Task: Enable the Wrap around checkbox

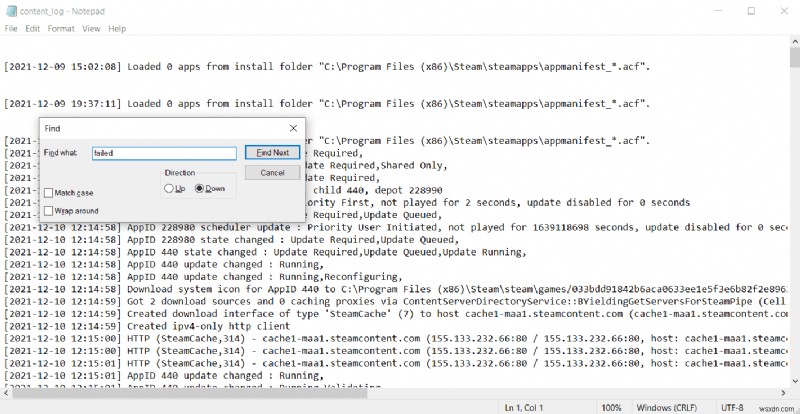Action: tap(49, 211)
